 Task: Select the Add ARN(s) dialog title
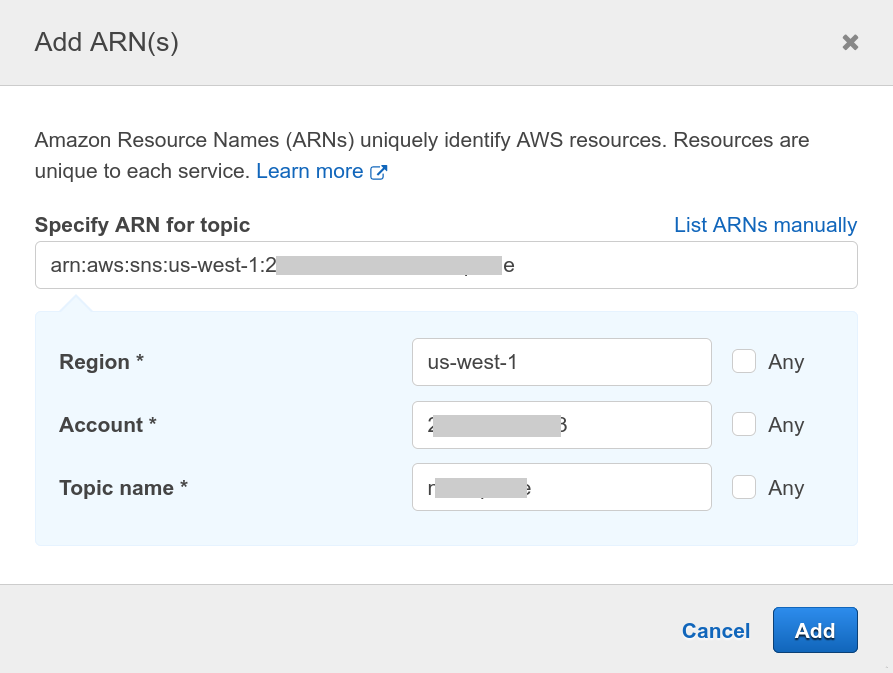pyautogui.click(x=106, y=42)
